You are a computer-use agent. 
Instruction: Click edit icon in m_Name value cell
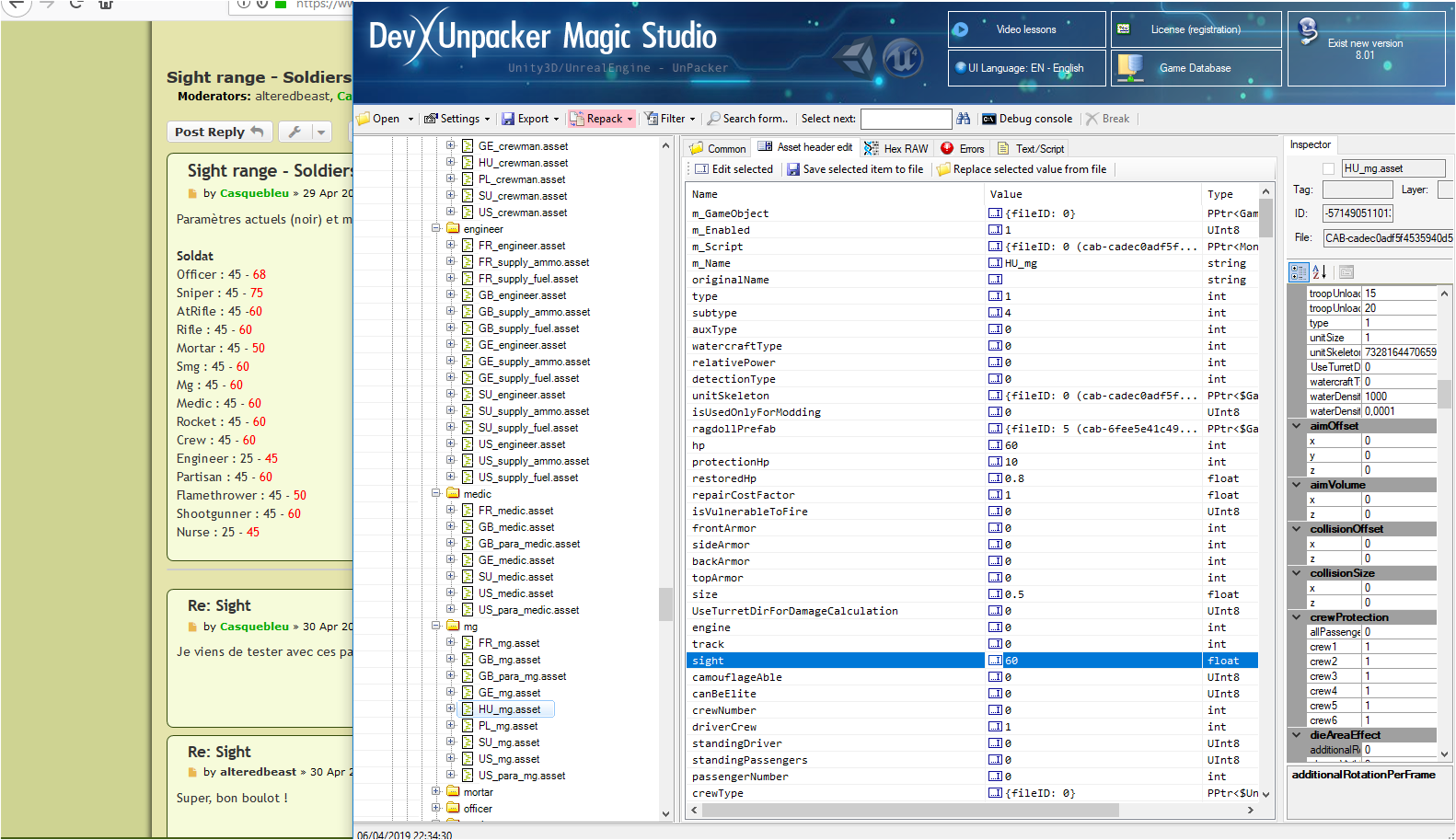tap(995, 263)
